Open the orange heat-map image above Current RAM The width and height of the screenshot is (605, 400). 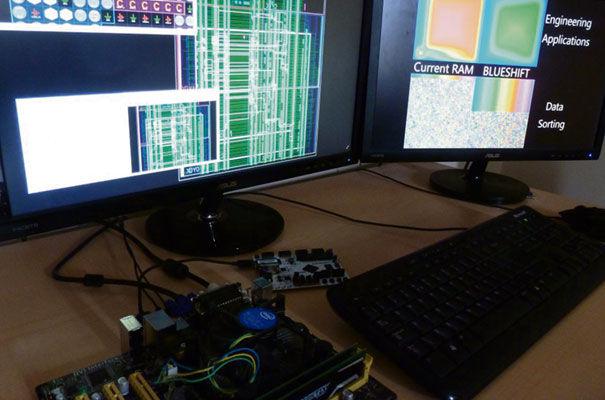(447, 31)
